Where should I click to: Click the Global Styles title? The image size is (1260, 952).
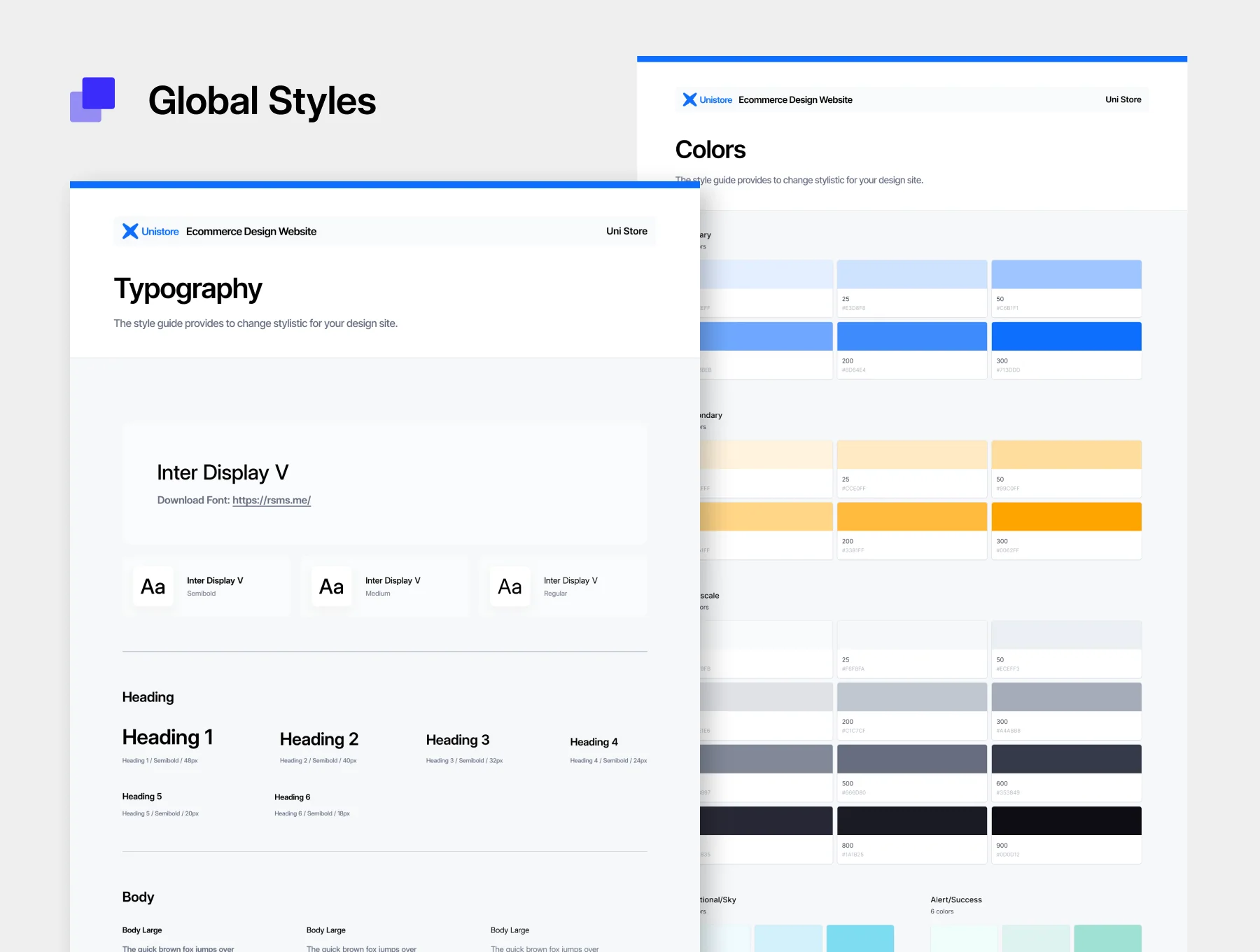pos(262,101)
